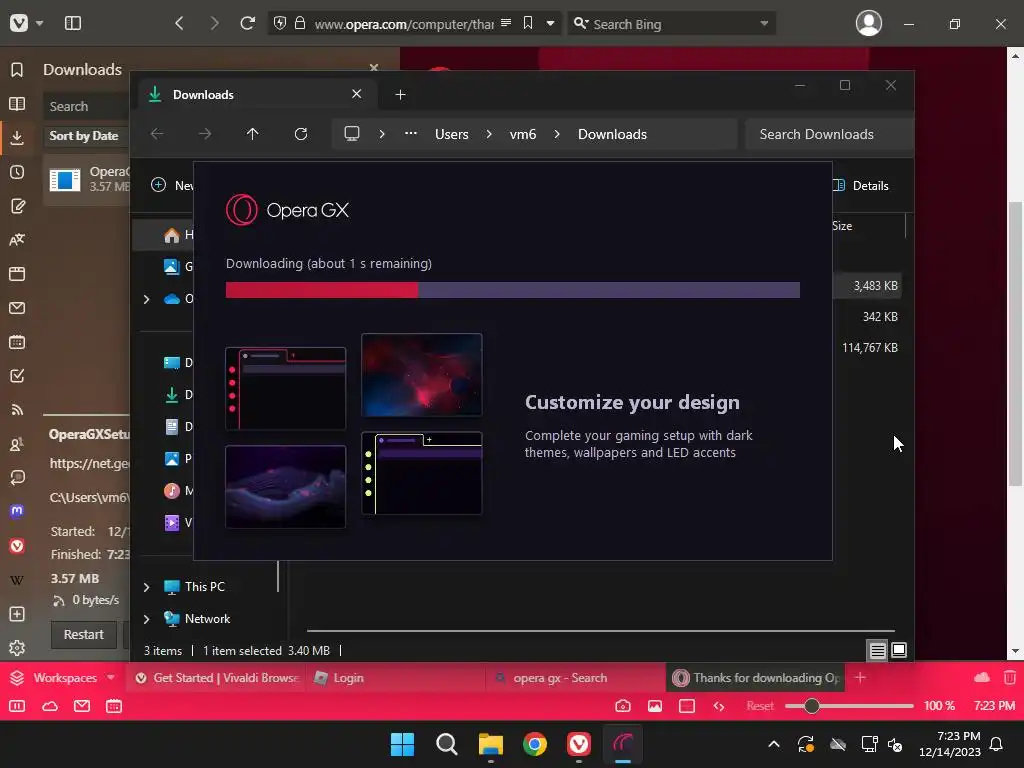
Task: Switch to the Login tab
Action: click(394, 678)
